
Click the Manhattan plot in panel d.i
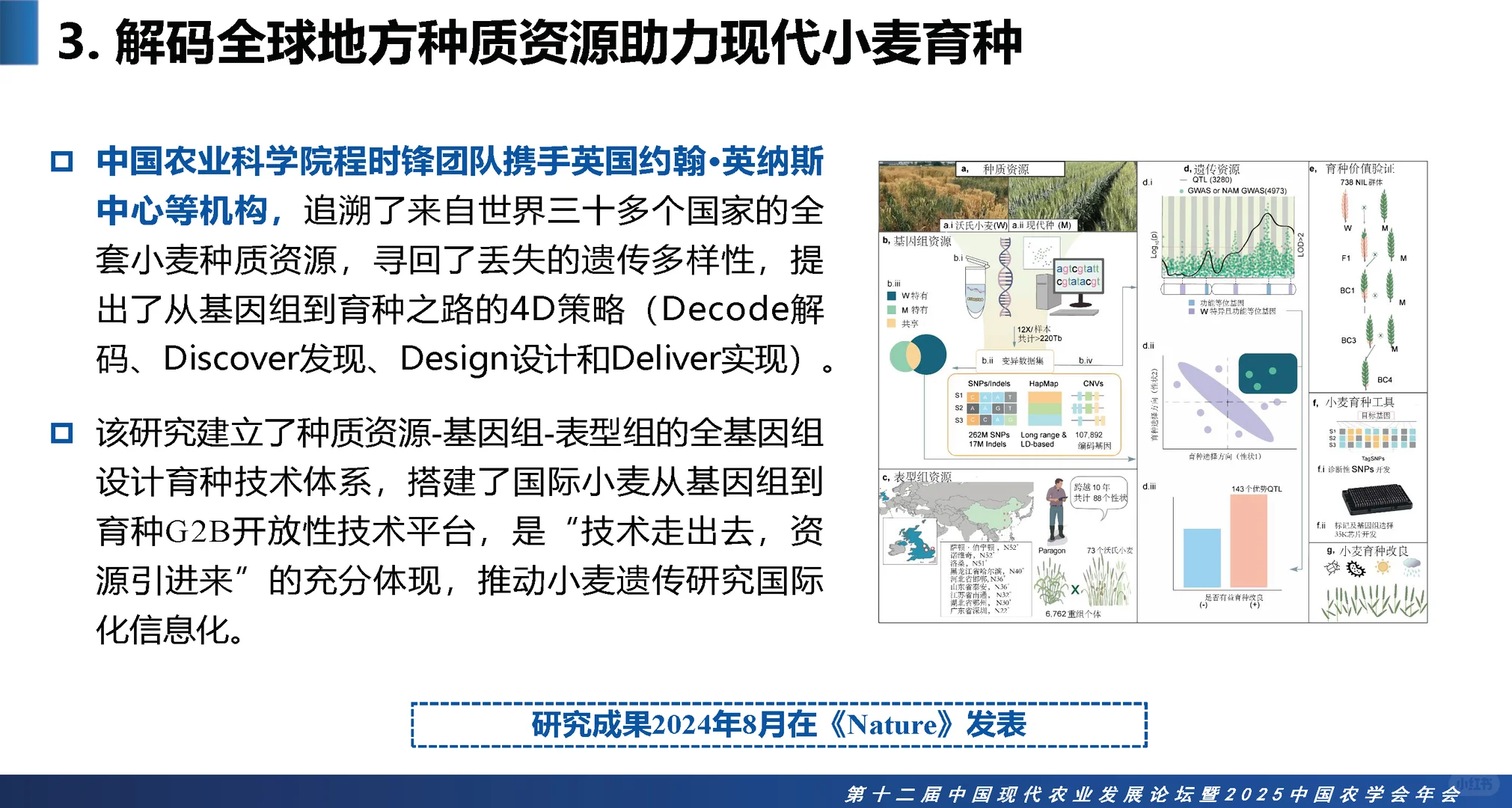pyautogui.click(x=1228, y=237)
